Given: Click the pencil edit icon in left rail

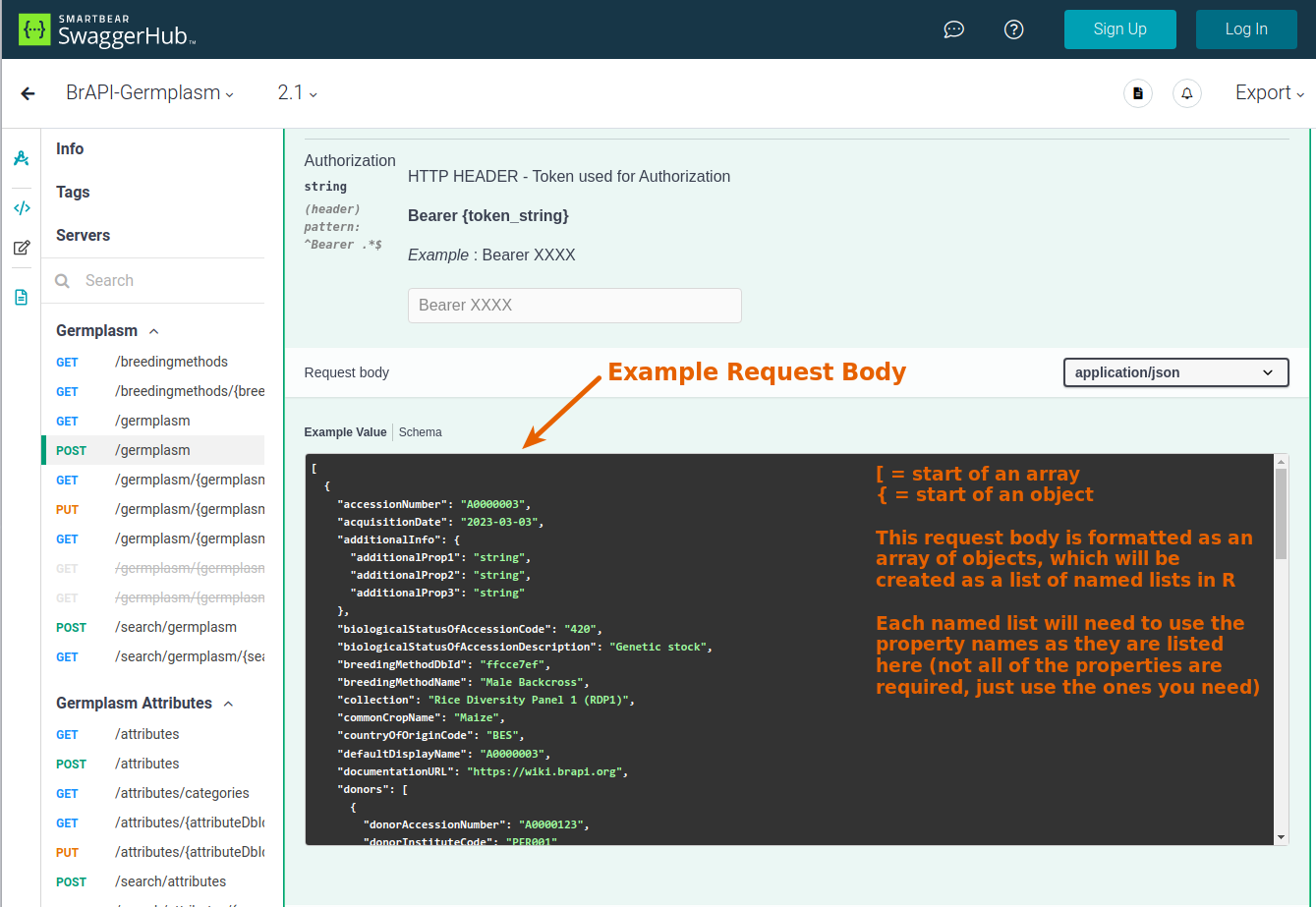Looking at the screenshot, I should 21,248.
